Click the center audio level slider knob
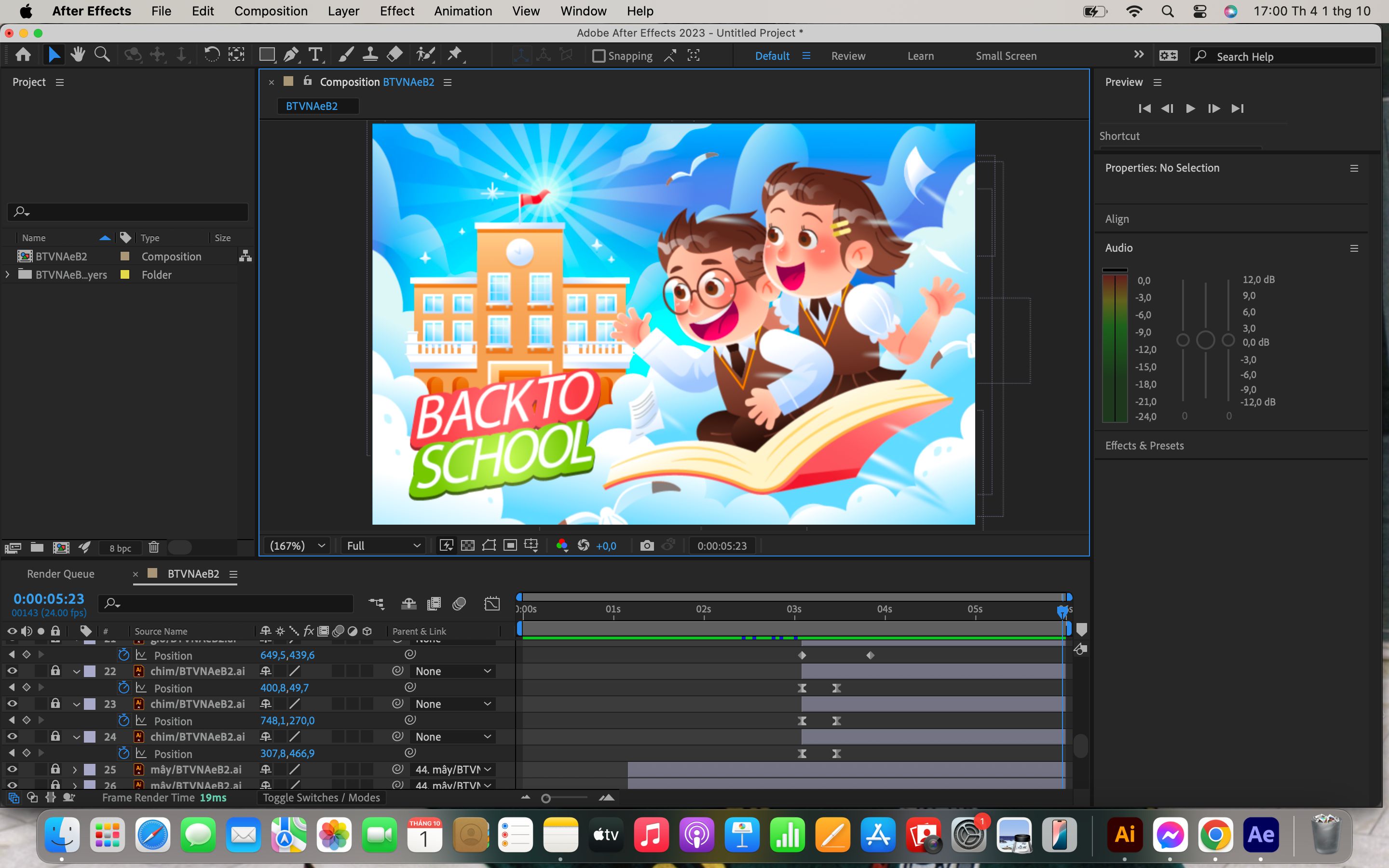Viewport: 1389px width, 868px height. [x=1205, y=340]
